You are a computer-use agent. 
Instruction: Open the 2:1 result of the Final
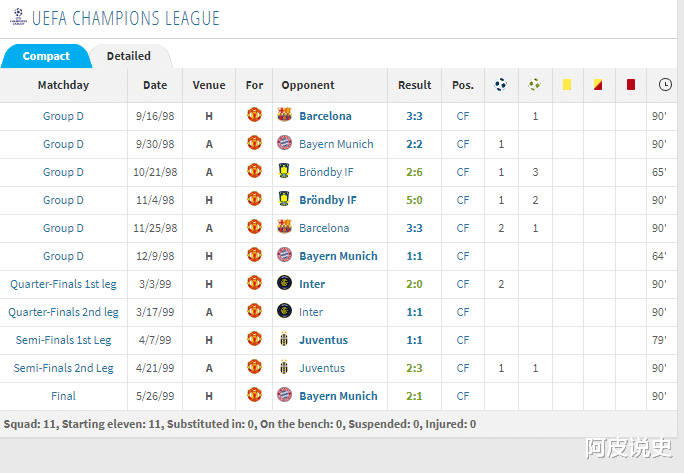(x=414, y=396)
